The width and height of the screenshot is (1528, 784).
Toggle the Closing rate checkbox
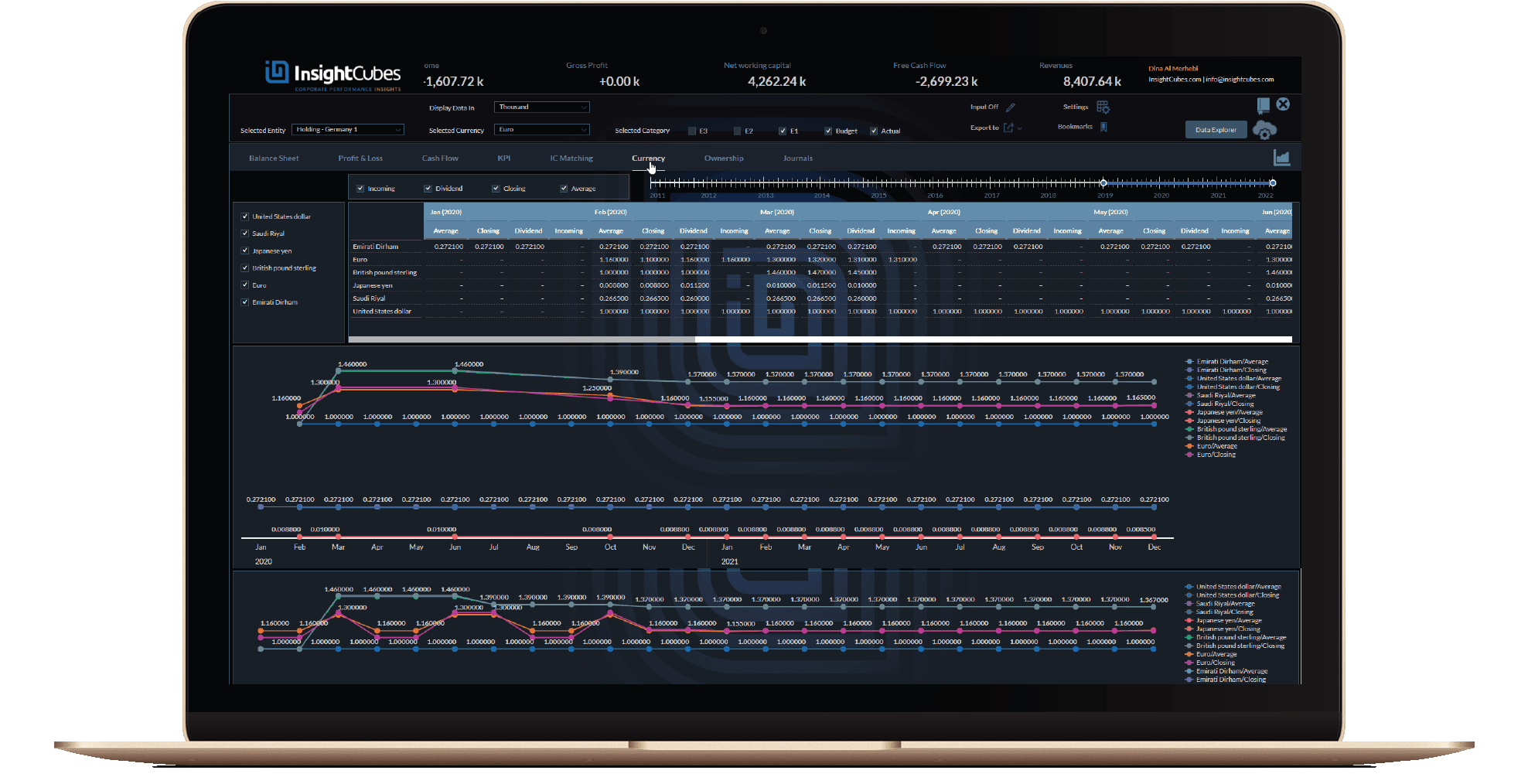click(x=496, y=189)
